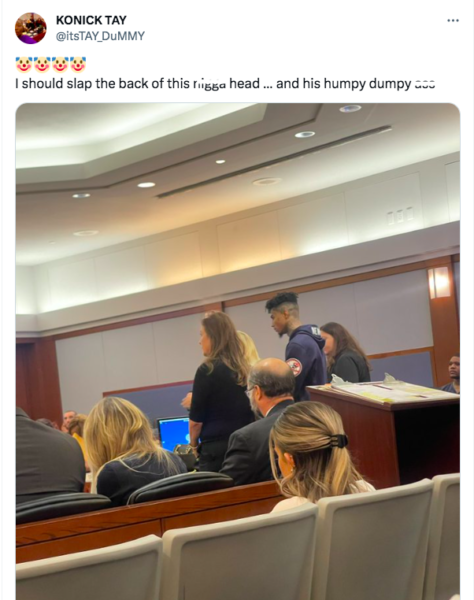Click the tweet text starting "I should slap"
This screenshot has width=474, height=600.
click(225, 83)
